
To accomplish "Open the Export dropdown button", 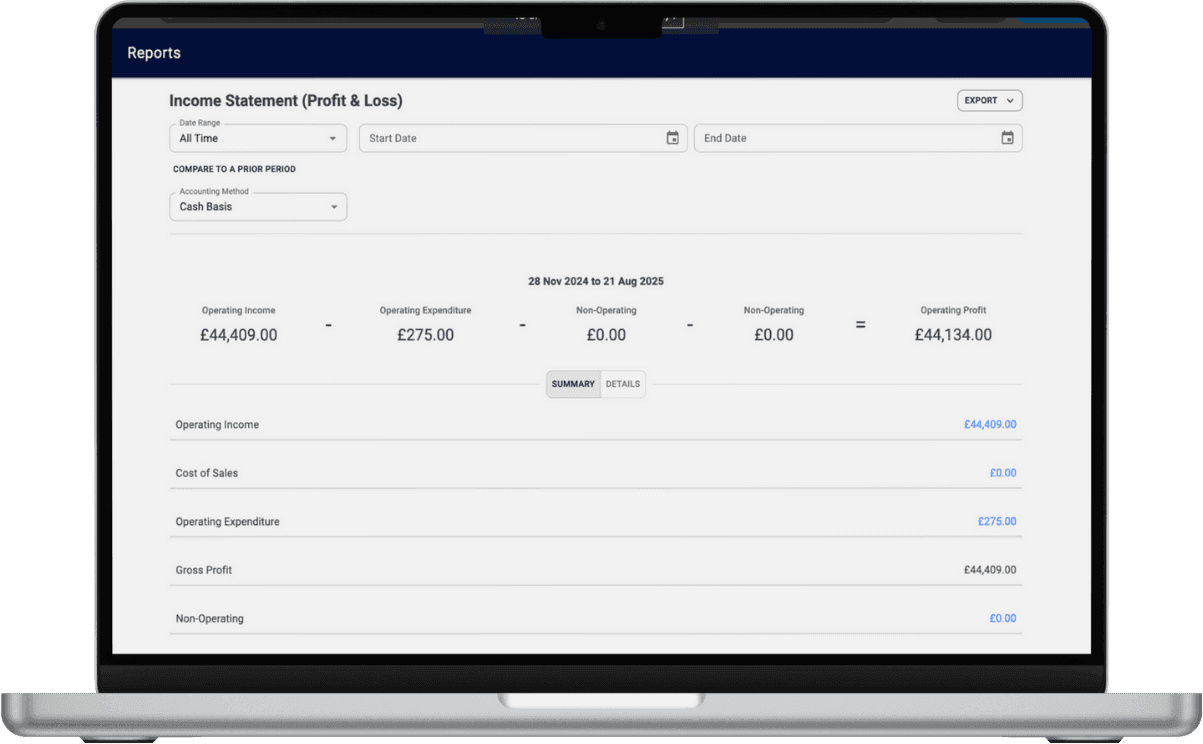I will (989, 101).
